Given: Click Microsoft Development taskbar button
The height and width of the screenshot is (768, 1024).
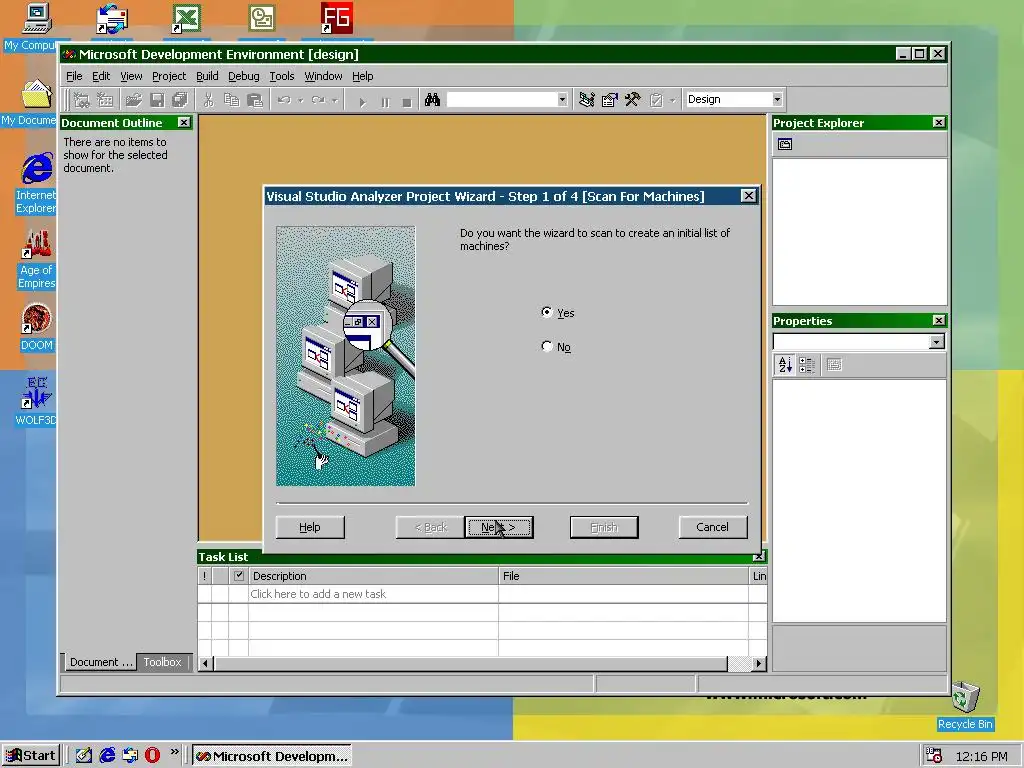Looking at the screenshot, I should coord(272,756).
